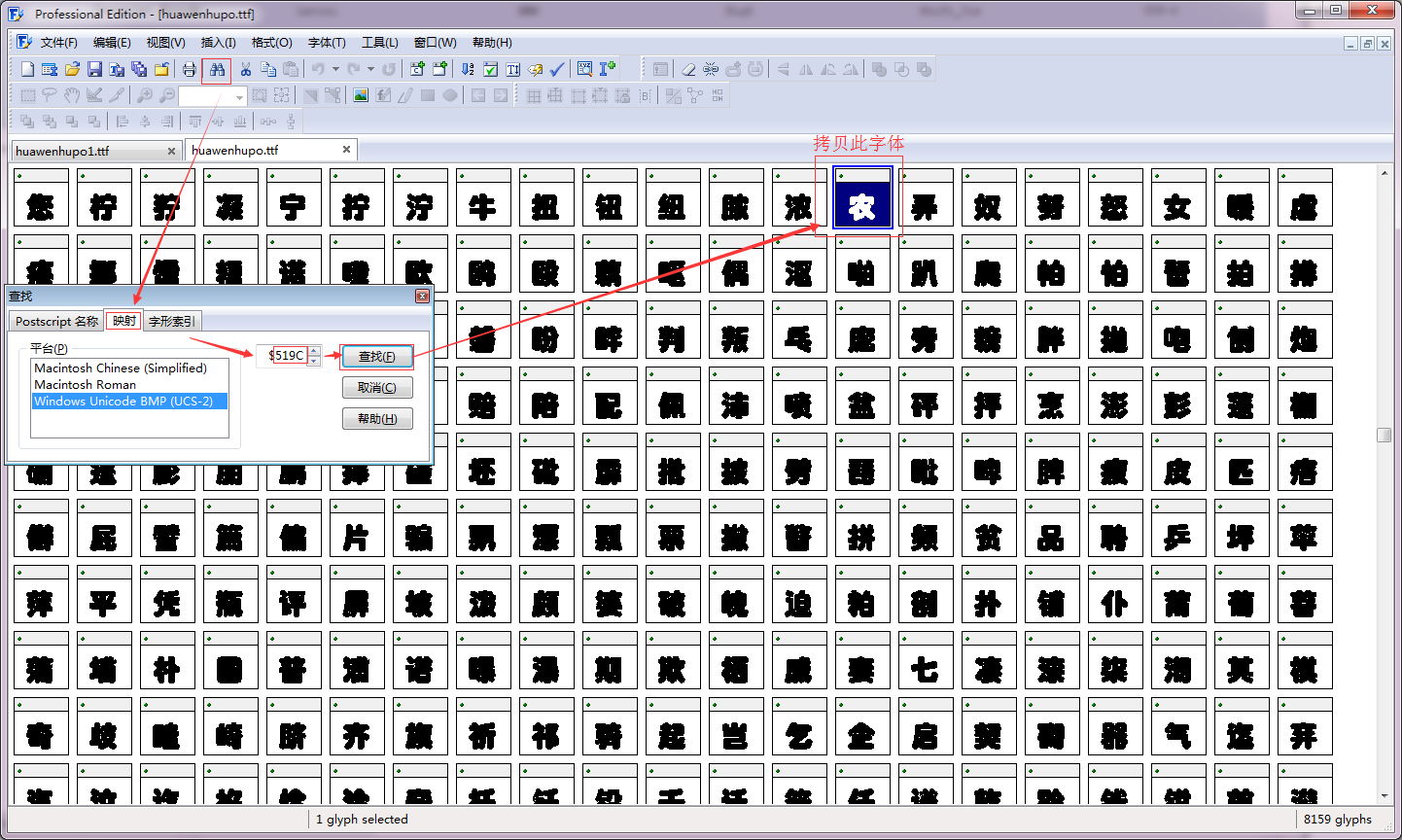
Task: Open the 编辑(E) menu
Action: 112,43
